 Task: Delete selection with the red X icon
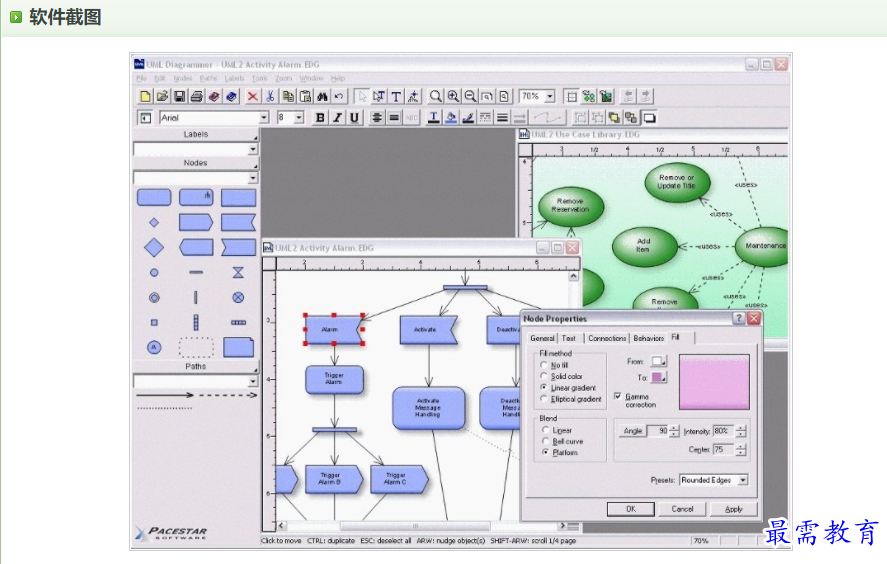[x=252, y=96]
